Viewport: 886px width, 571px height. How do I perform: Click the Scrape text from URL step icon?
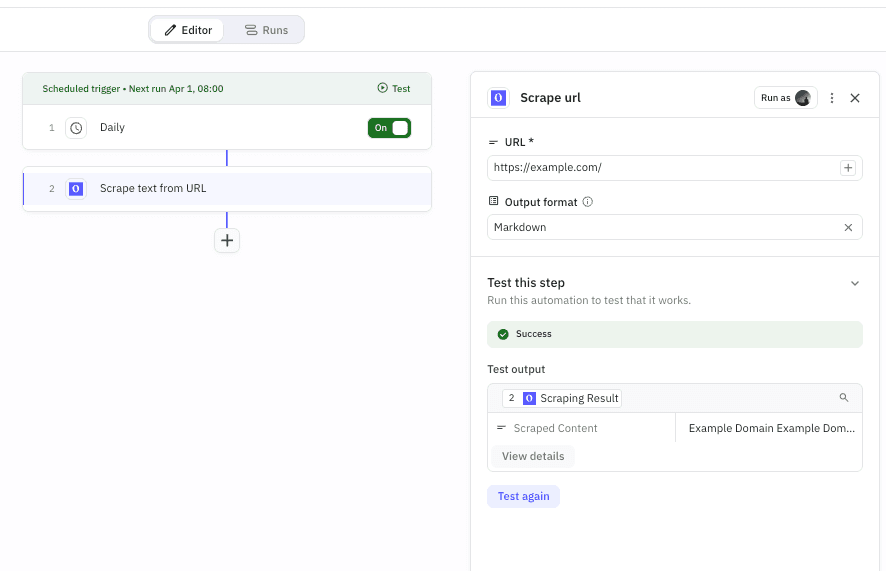click(76, 189)
